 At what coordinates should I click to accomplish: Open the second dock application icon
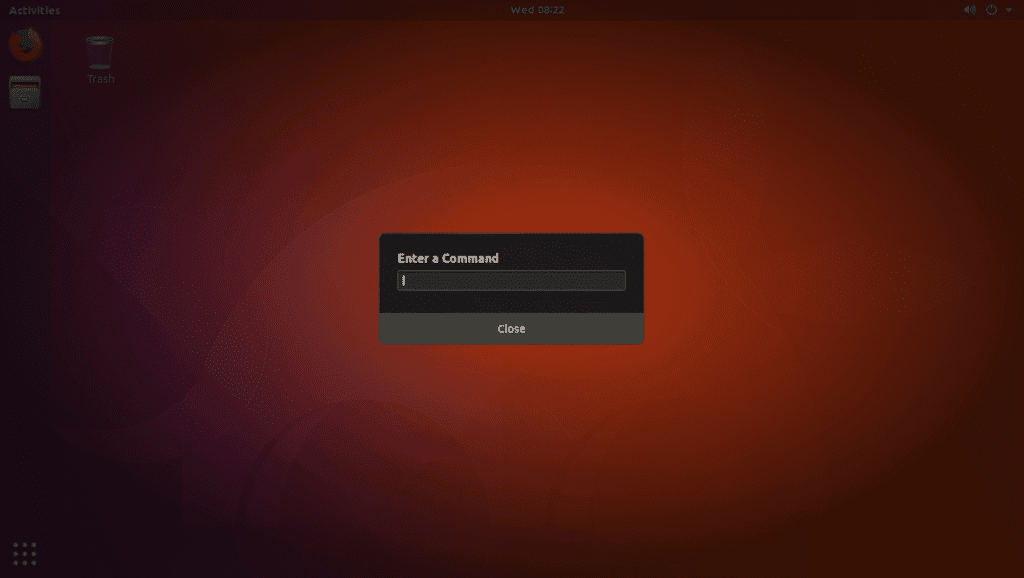(x=25, y=92)
